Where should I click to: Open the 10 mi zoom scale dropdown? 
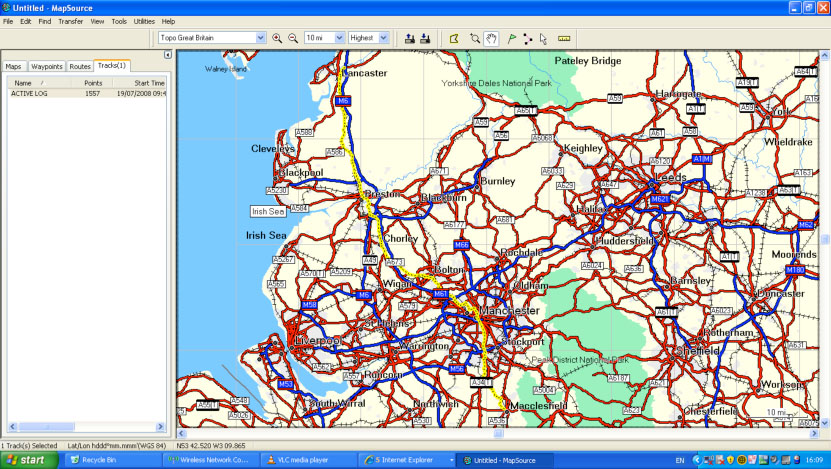(339, 38)
